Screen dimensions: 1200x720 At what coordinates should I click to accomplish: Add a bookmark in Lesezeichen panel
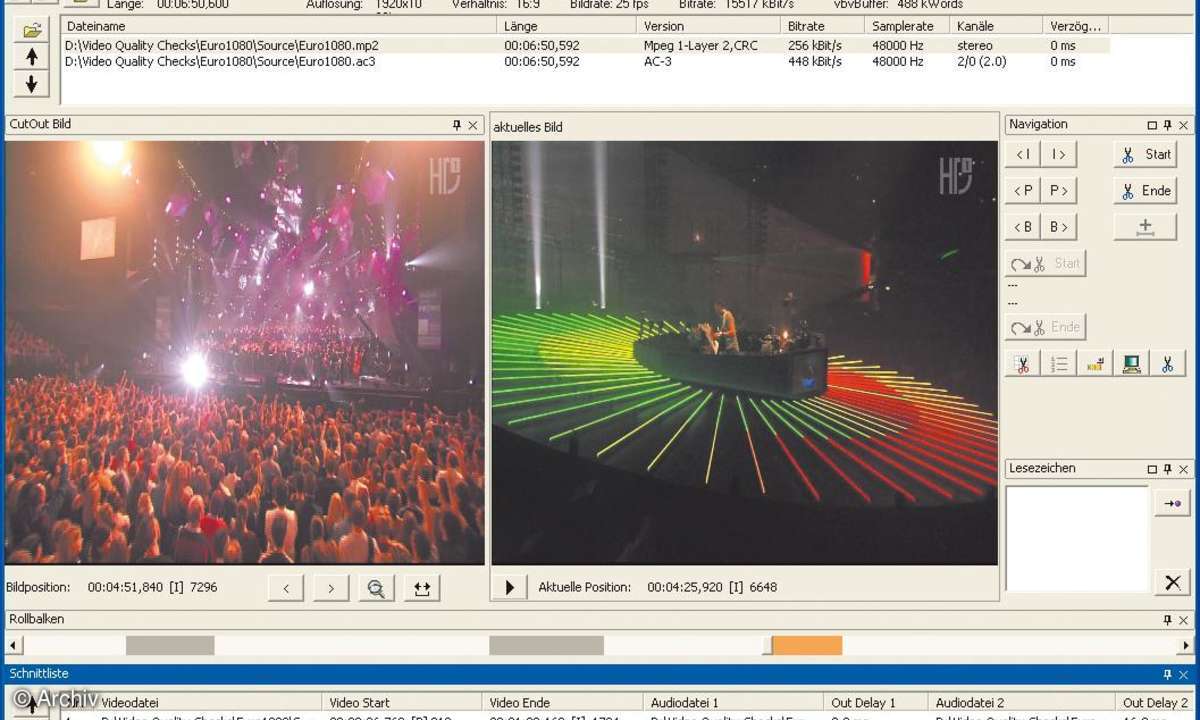[x=1172, y=503]
